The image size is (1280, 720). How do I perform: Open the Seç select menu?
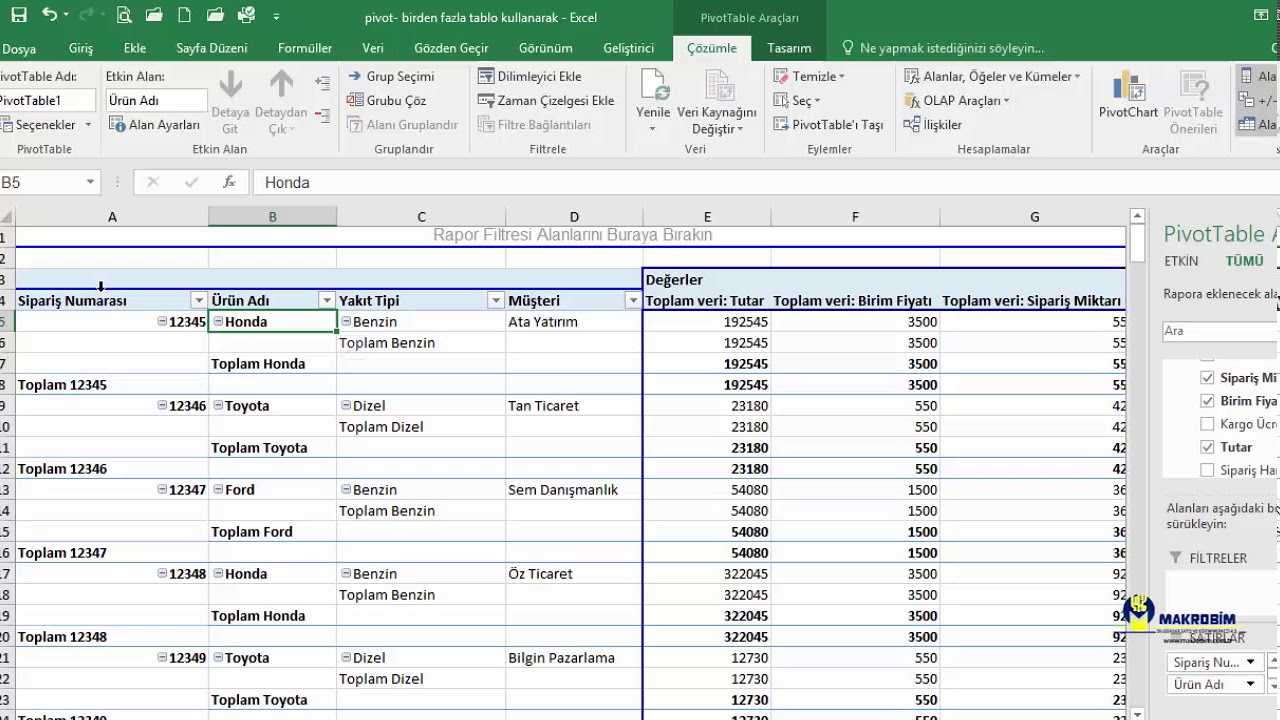click(796, 101)
